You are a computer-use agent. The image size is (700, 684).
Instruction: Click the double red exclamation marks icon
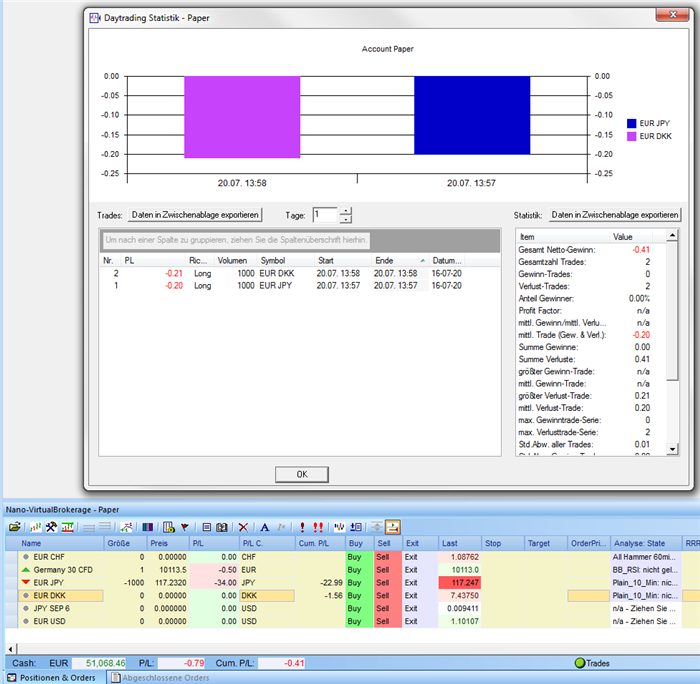coord(319,526)
